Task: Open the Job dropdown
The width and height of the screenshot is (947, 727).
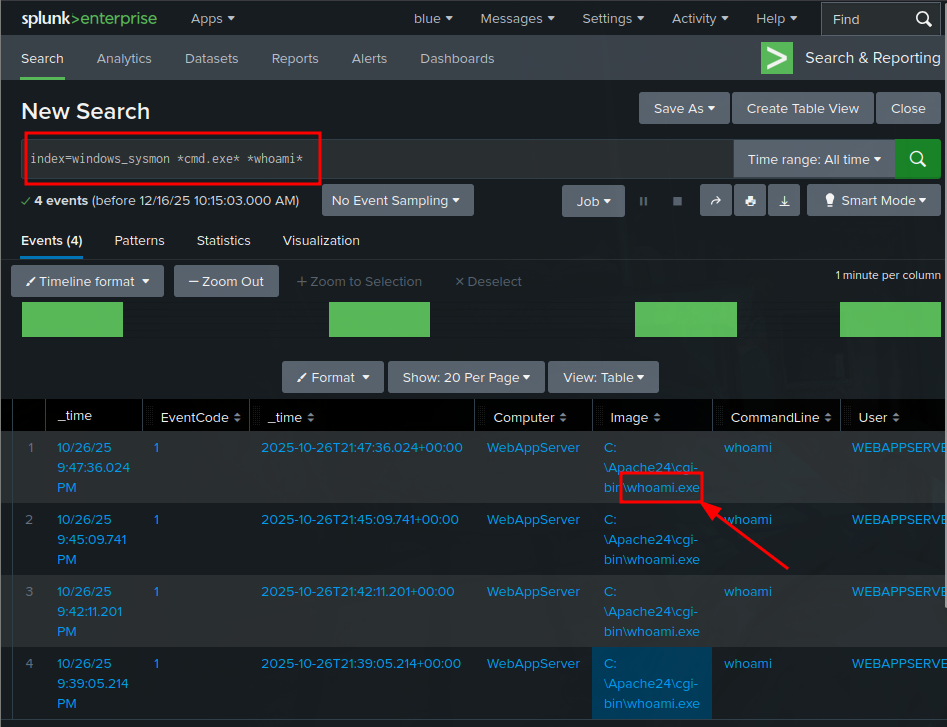Action: click(593, 201)
